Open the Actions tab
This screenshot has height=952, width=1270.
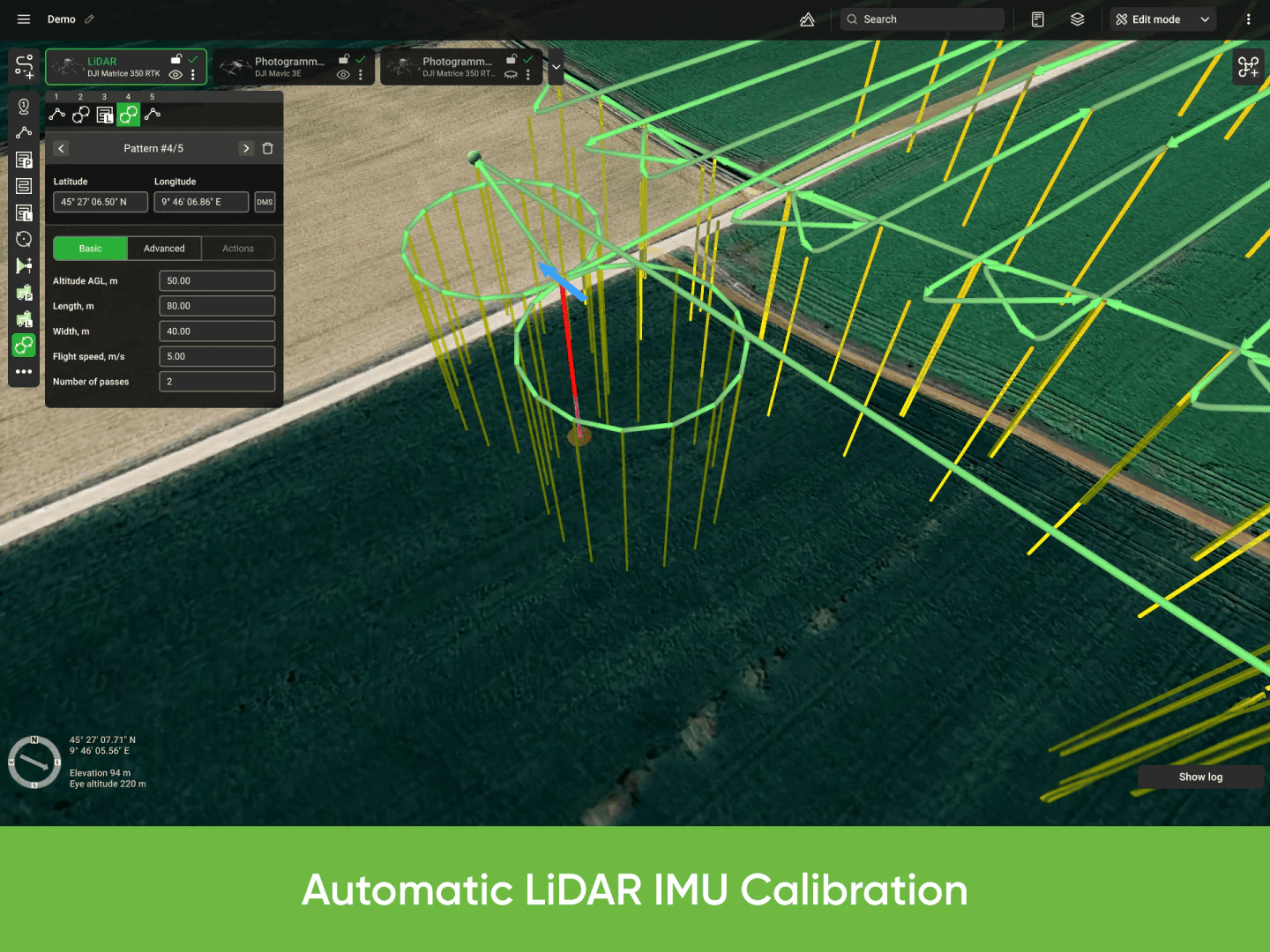click(238, 249)
